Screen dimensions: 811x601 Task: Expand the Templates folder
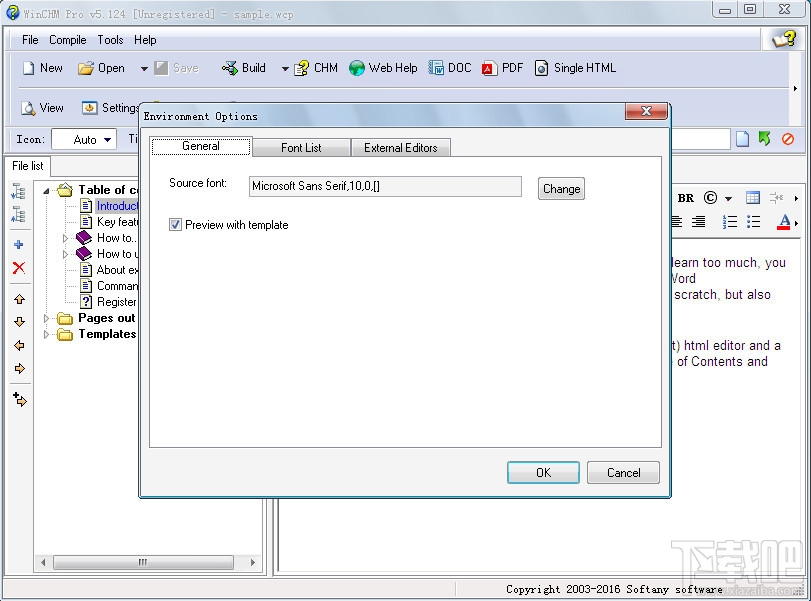coord(47,335)
